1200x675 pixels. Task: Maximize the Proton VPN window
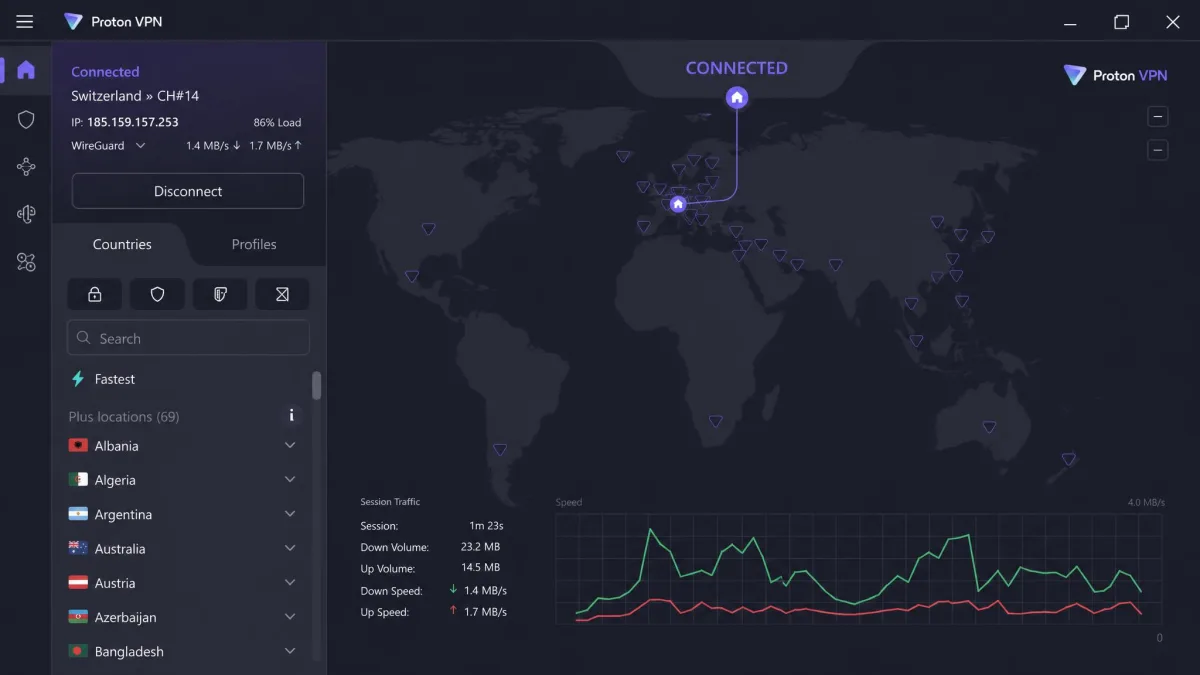tap(1122, 22)
